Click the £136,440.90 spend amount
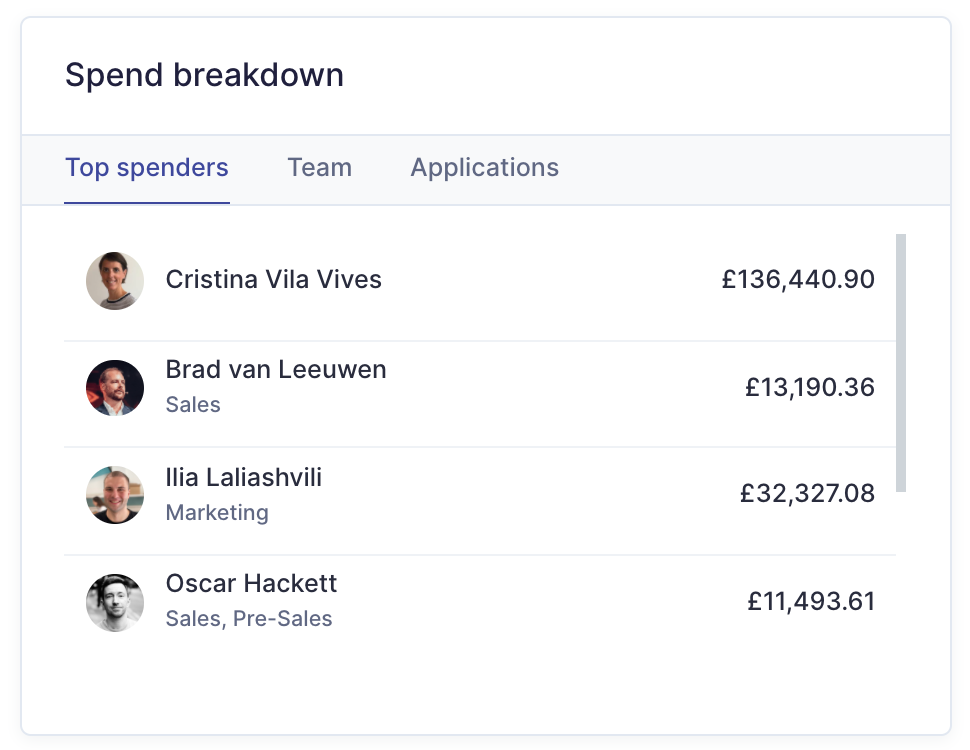The image size is (970, 750). pos(798,280)
